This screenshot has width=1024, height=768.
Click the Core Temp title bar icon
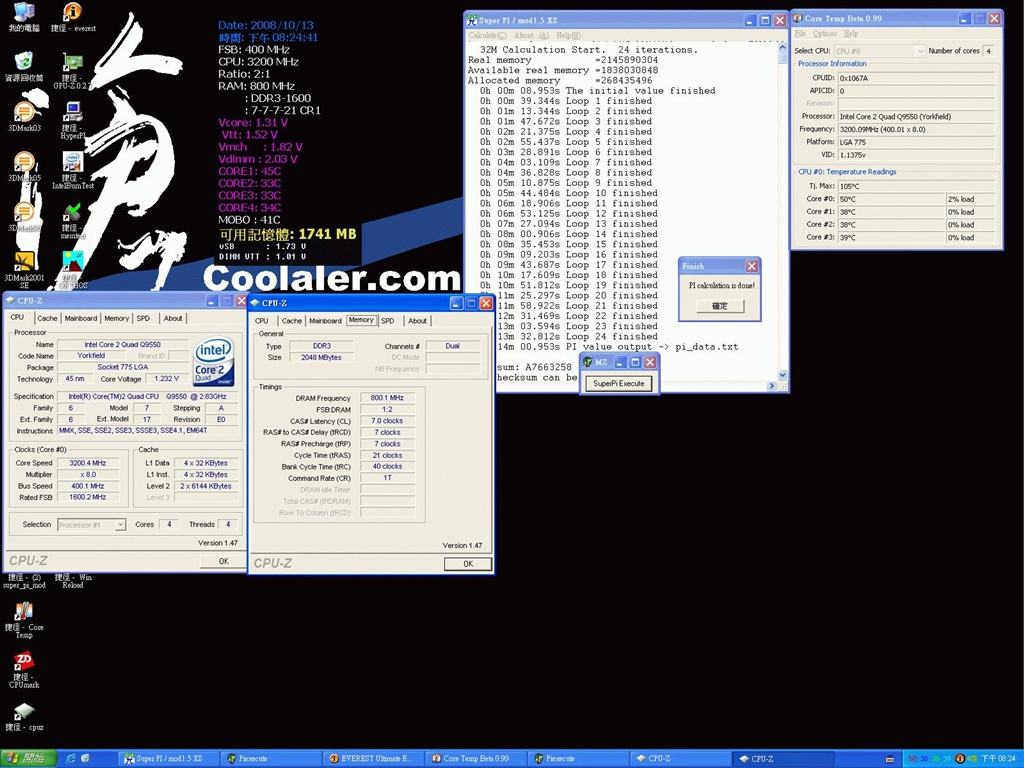tap(798, 18)
